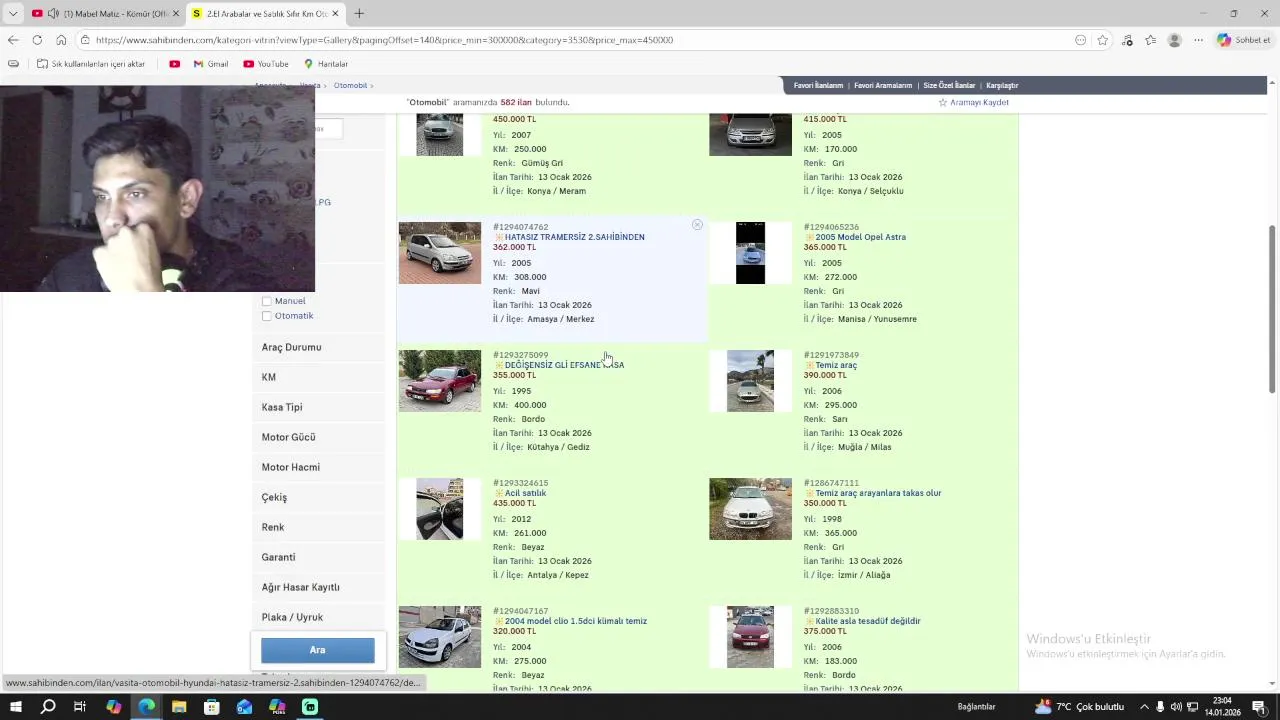Image resolution: width=1280 pixels, height=720 pixels.
Task: Remove listing with the circled X icon
Action: click(697, 225)
